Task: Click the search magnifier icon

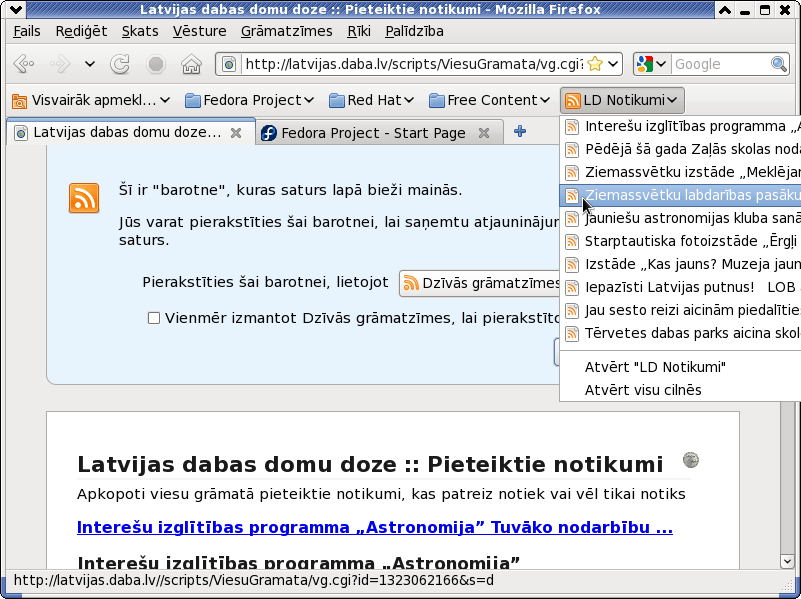Action: (x=779, y=64)
